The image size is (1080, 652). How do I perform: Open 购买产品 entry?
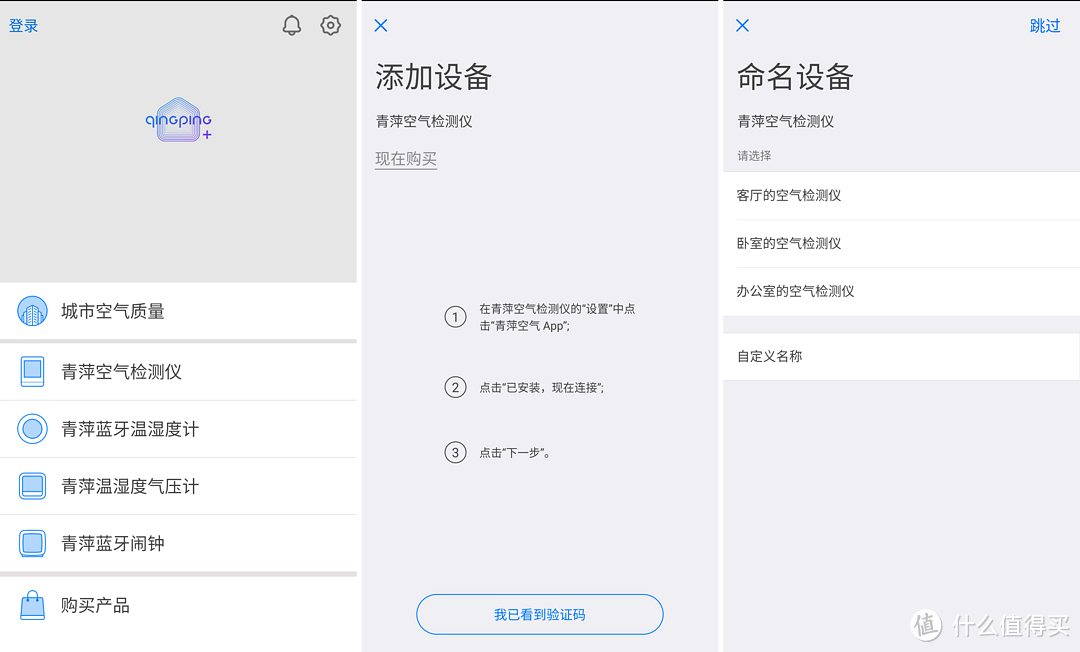(178, 605)
